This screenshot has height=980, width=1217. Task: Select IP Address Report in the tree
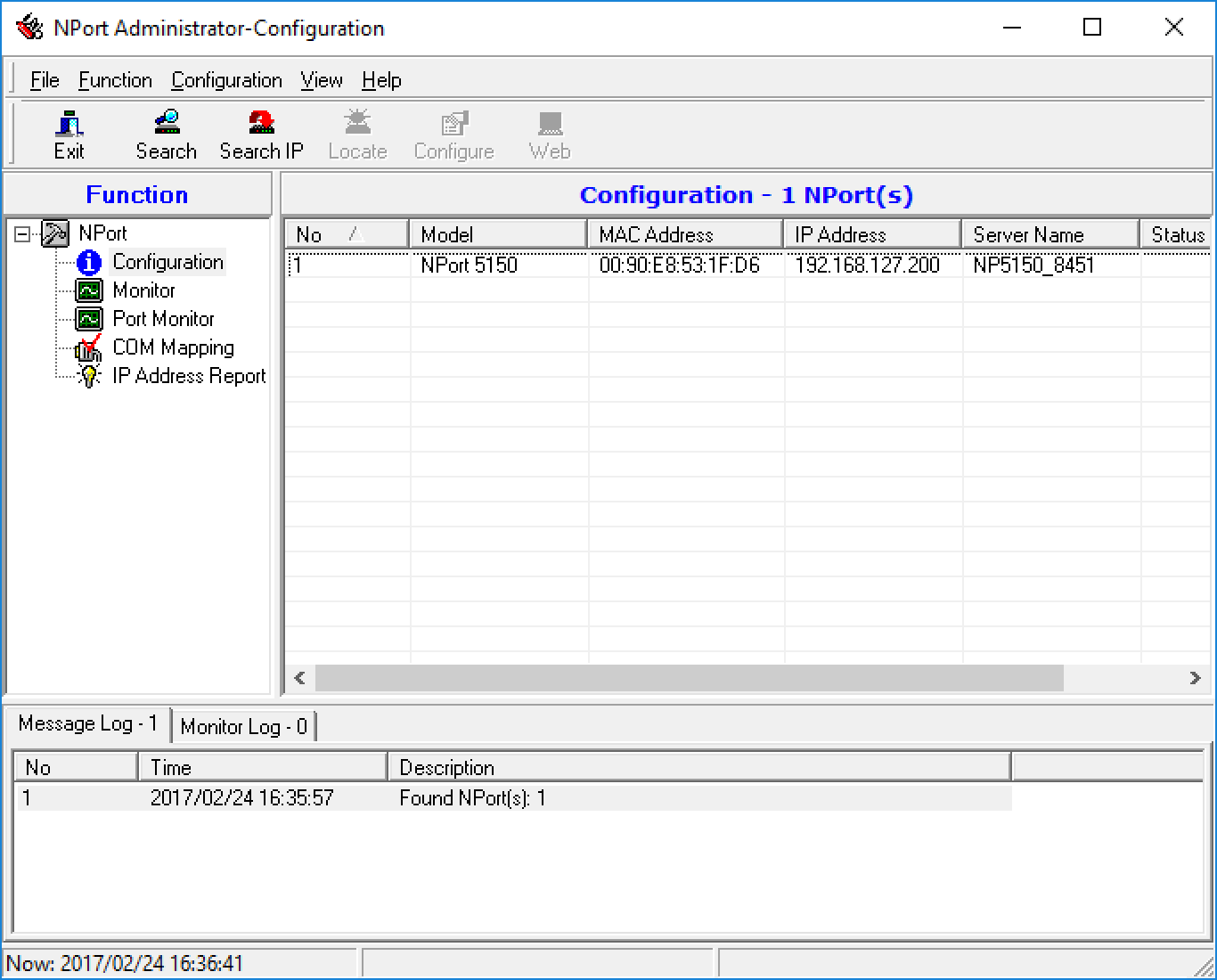(x=189, y=376)
